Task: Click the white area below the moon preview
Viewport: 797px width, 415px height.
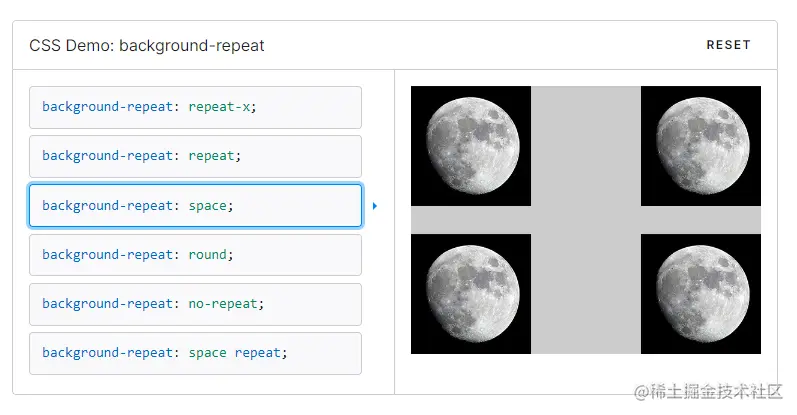Action: pyautogui.click(x=586, y=374)
